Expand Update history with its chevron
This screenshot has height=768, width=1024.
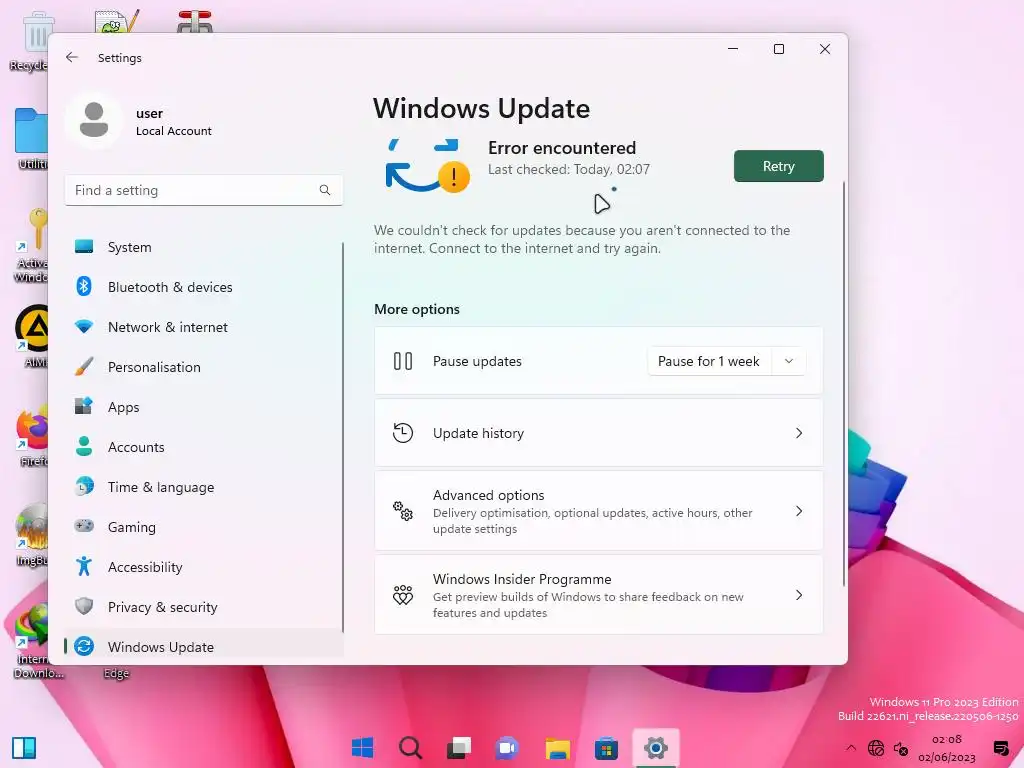coord(799,433)
